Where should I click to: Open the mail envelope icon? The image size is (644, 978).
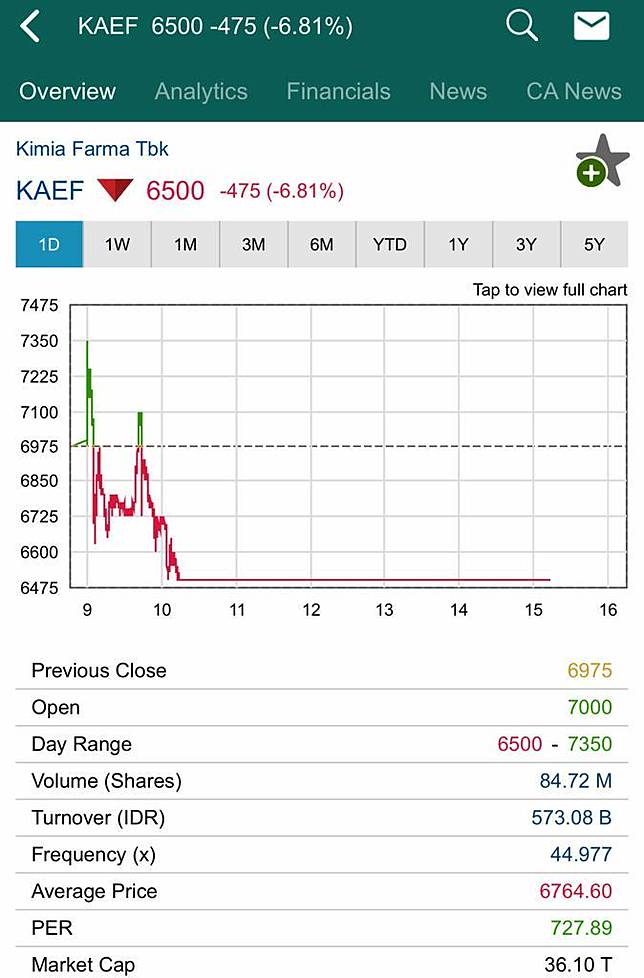591,27
